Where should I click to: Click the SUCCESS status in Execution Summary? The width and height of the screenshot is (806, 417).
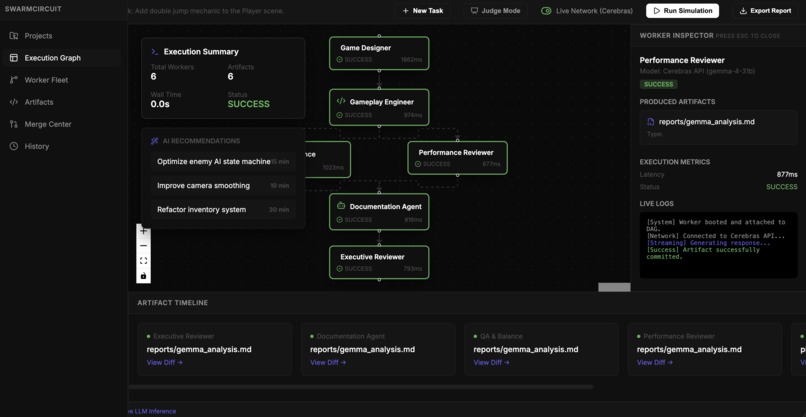pyautogui.click(x=248, y=104)
